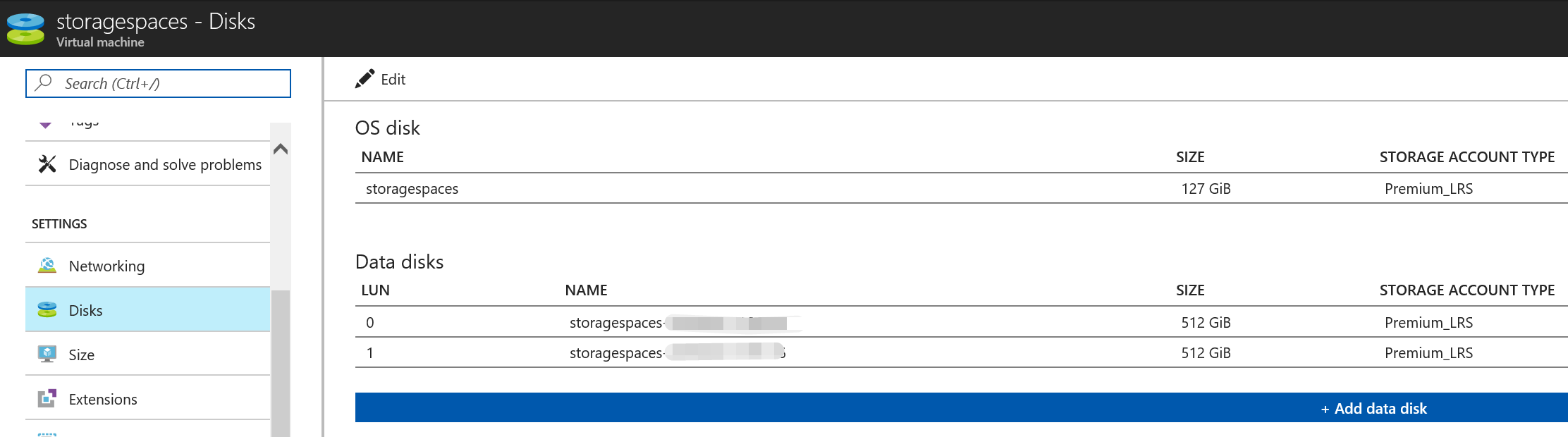Click the storagespaces disk logo in header

25,29
